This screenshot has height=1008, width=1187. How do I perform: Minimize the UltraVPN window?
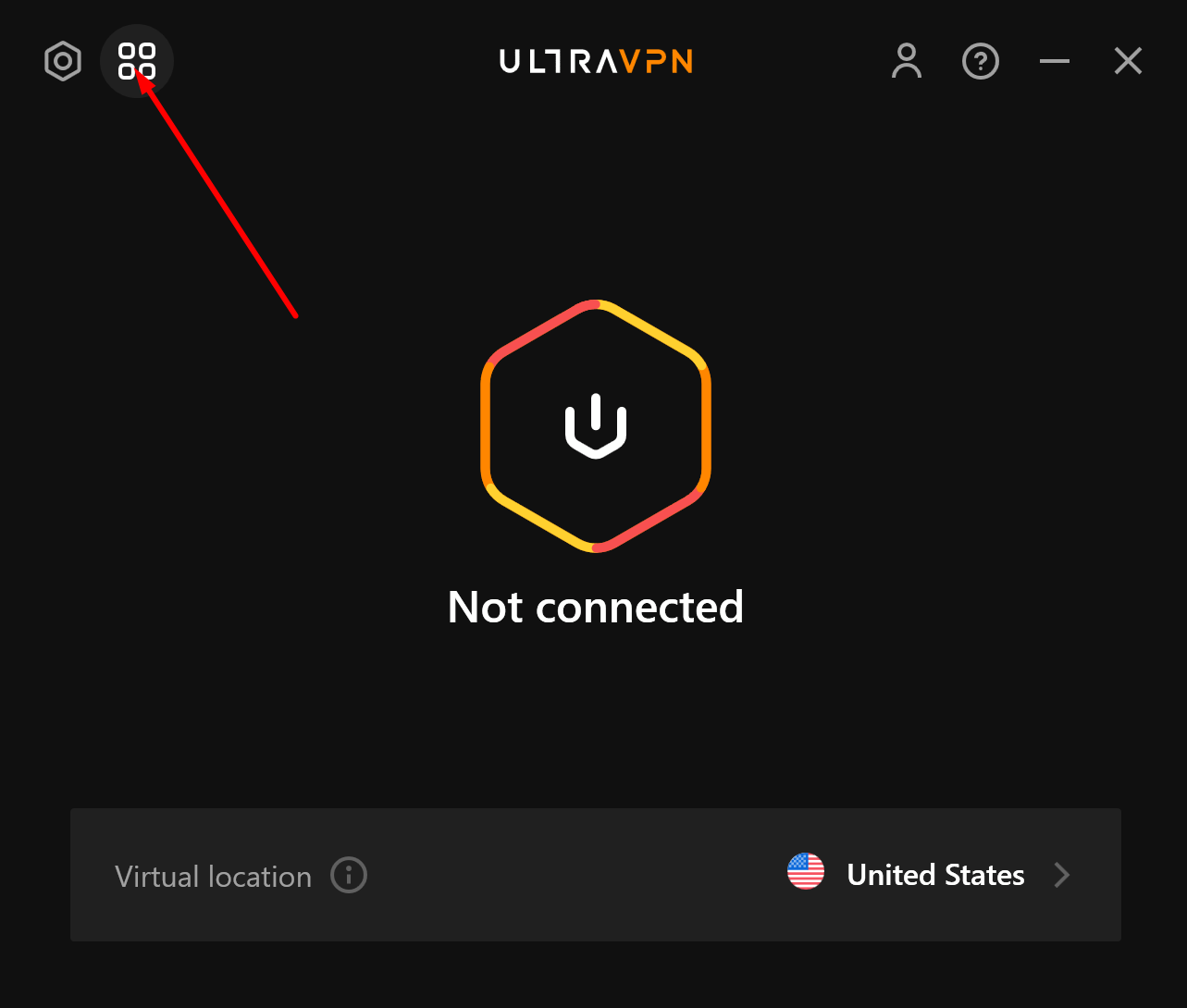[1055, 61]
